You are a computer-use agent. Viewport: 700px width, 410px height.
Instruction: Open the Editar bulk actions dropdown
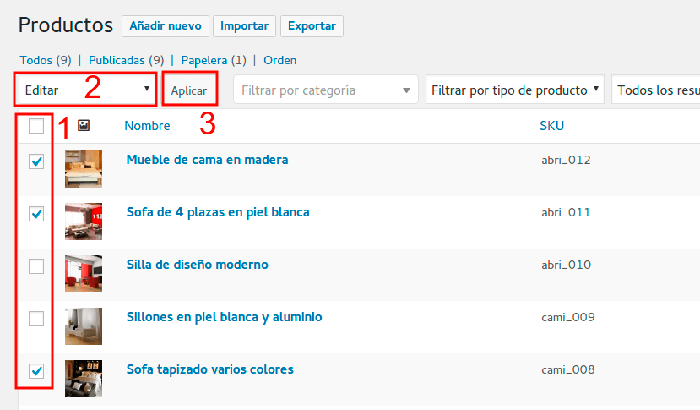coord(85,89)
